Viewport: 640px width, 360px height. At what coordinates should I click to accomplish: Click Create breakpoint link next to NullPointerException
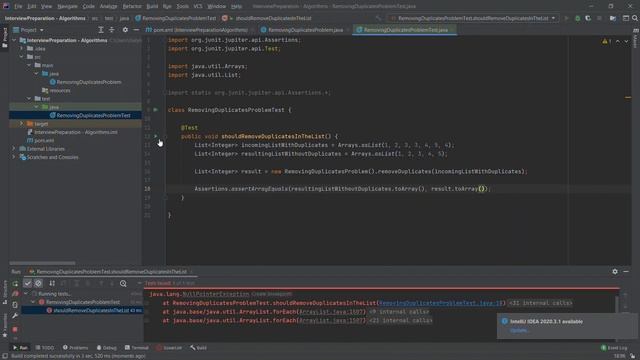click(272, 294)
